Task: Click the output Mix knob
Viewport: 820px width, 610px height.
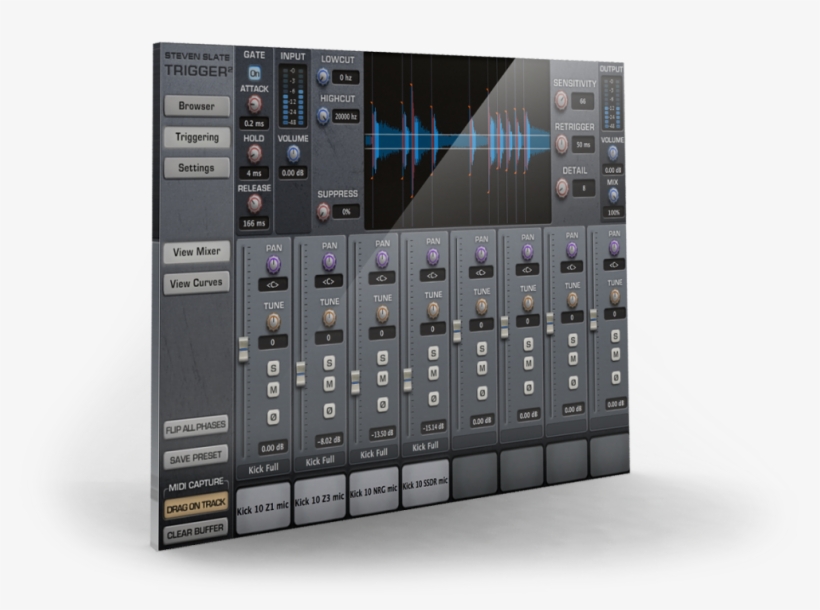Action: point(613,195)
